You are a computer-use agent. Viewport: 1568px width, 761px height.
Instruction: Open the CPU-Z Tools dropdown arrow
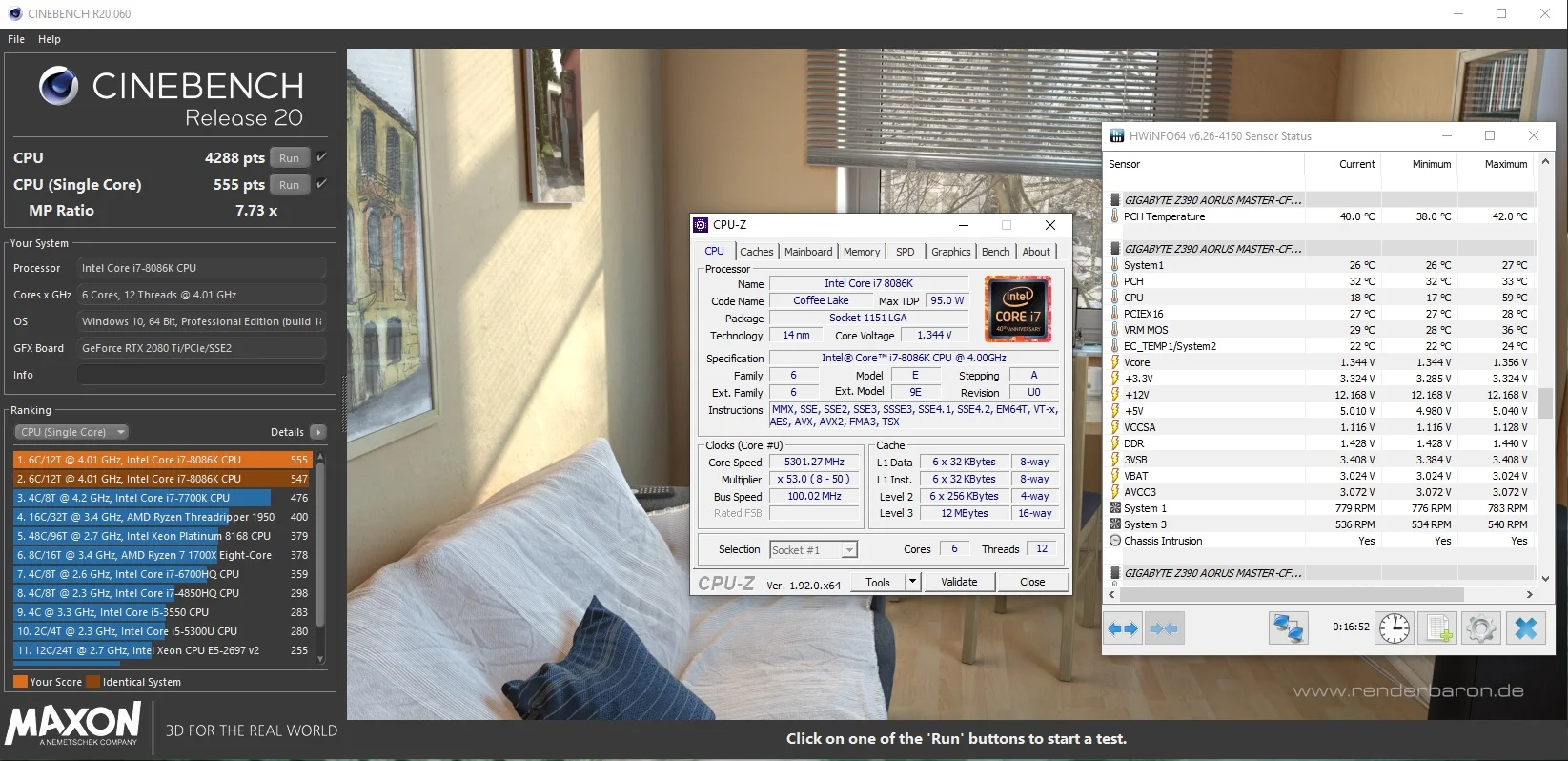point(912,582)
